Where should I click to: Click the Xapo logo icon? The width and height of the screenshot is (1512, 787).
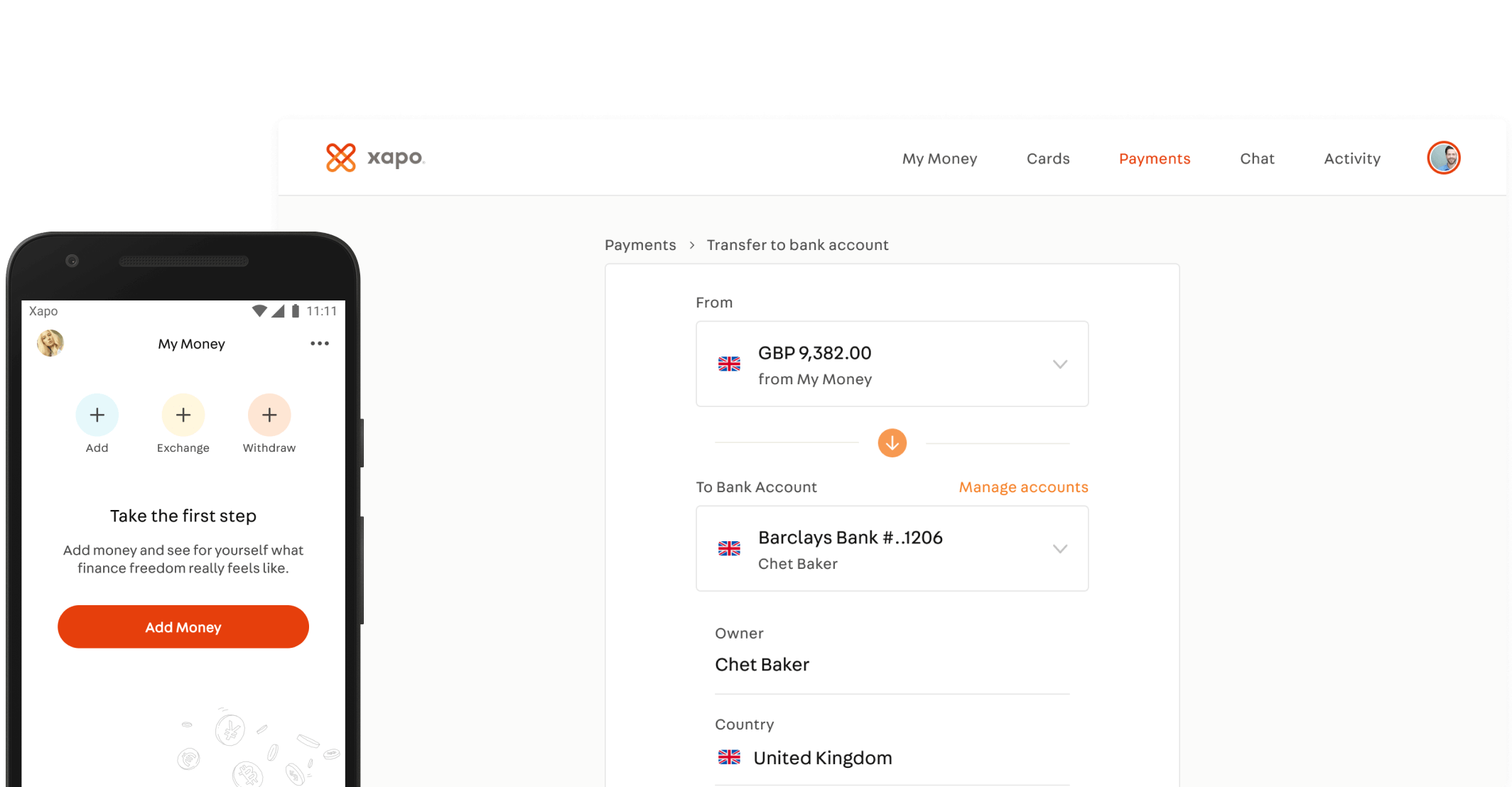click(339, 156)
